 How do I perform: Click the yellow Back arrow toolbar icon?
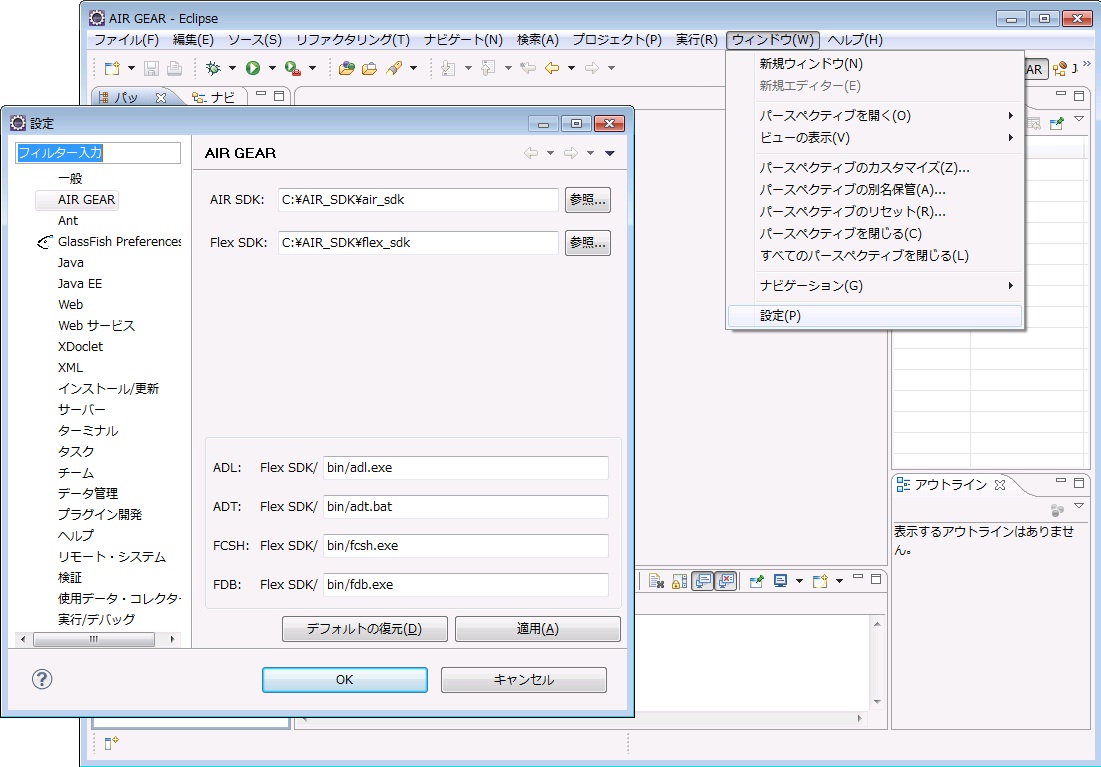click(552, 68)
